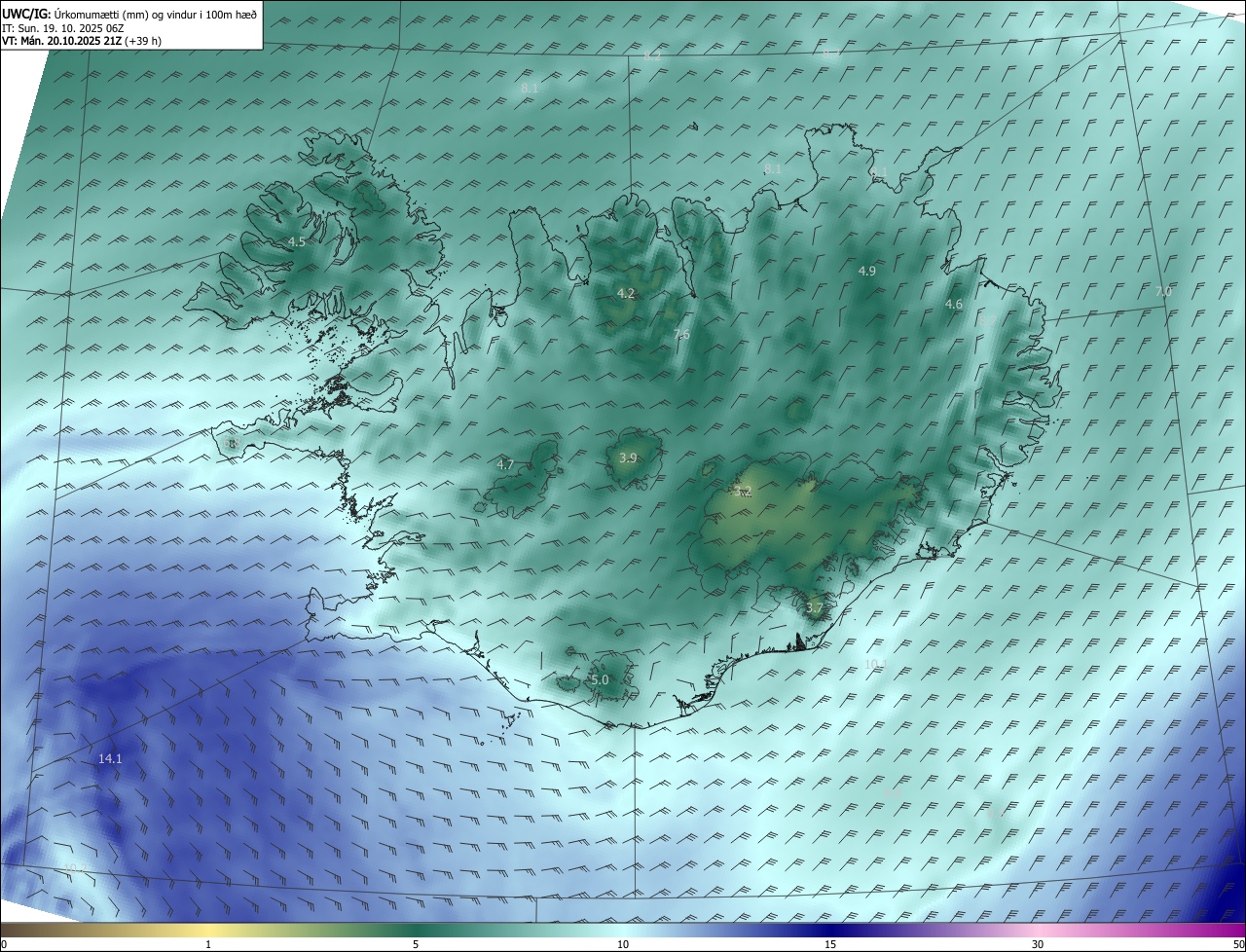Click the legend tick labelled 5
Image resolution: width=1246 pixels, height=952 pixels.
pyautogui.click(x=416, y=944)
